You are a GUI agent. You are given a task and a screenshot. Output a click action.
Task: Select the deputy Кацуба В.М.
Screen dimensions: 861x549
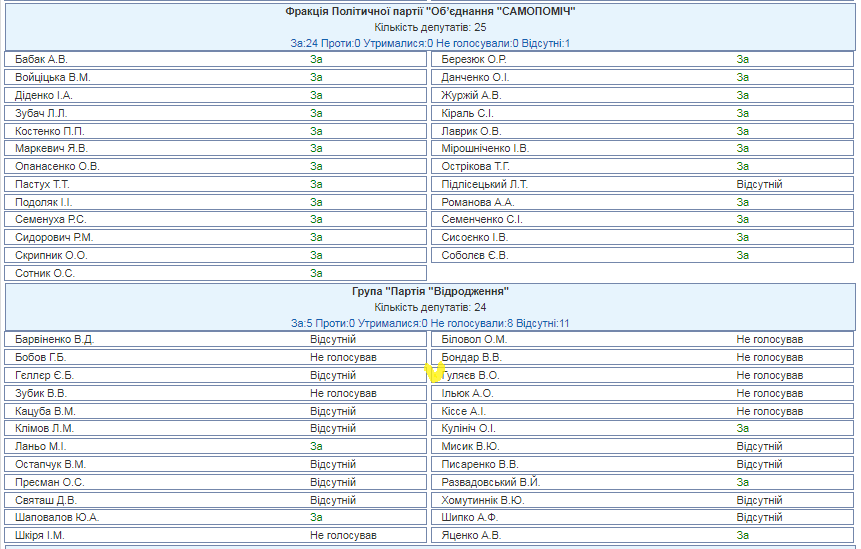point(45,411)
